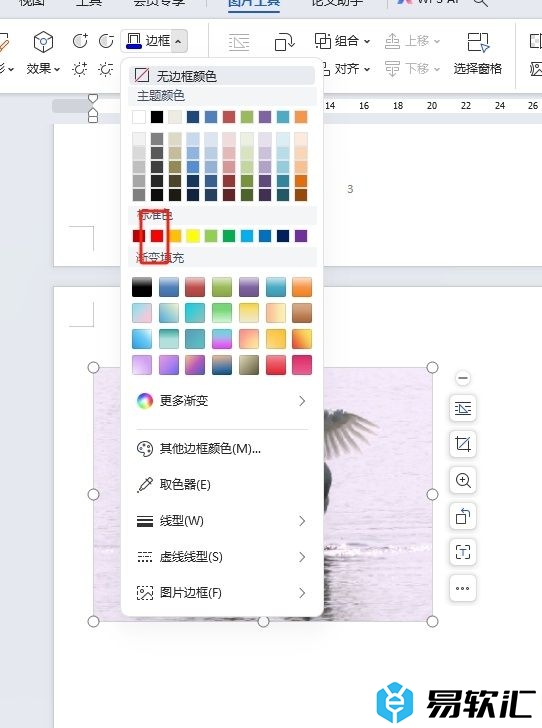
Task: Open the 选择窗格 selection pane
Action: pyautogui.click(x=477, y=54)
